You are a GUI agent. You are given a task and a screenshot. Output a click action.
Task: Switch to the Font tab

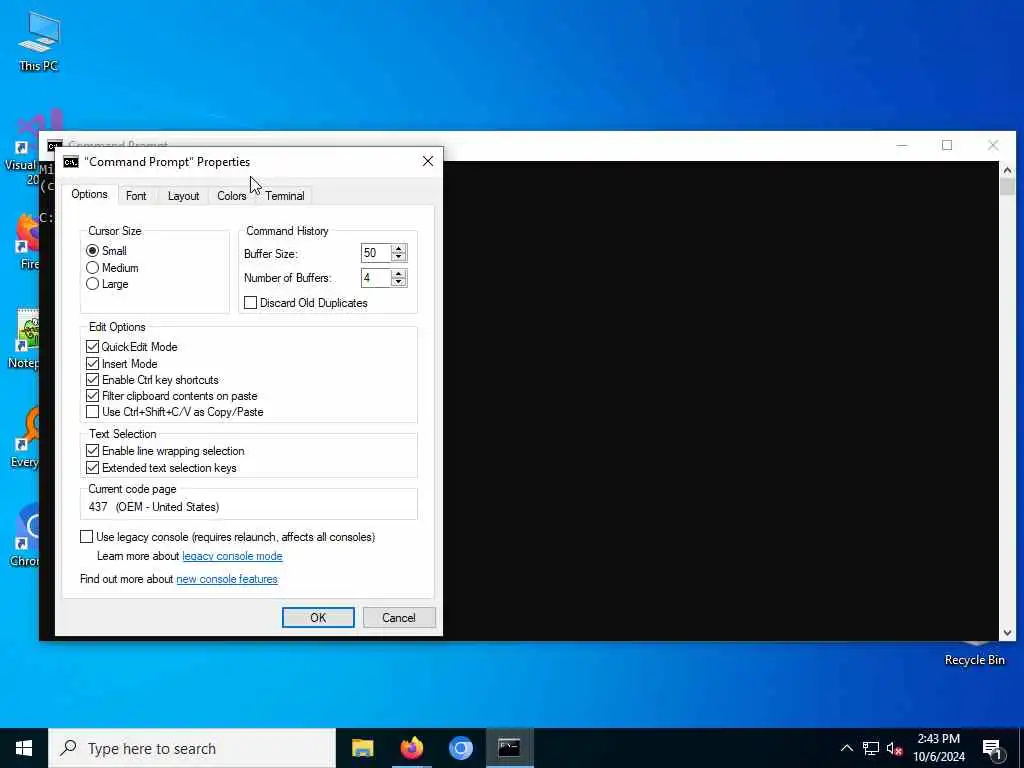click(136, 196)
